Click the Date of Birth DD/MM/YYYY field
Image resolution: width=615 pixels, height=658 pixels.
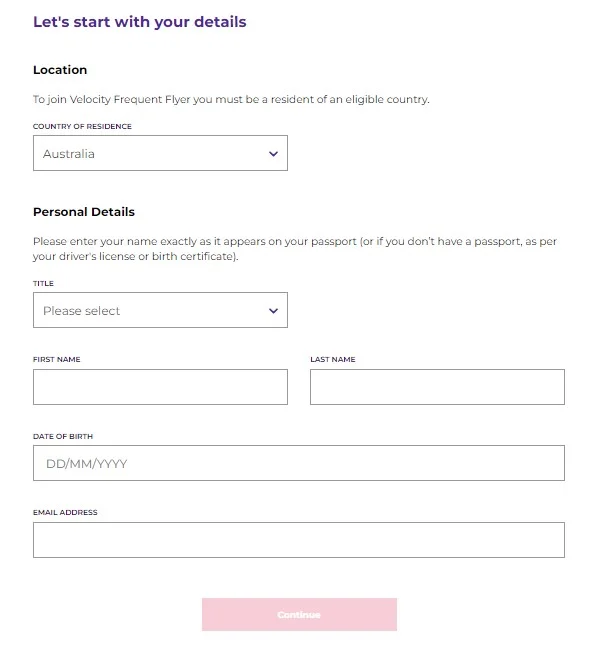pyautogui.click(x=298, y=463)
